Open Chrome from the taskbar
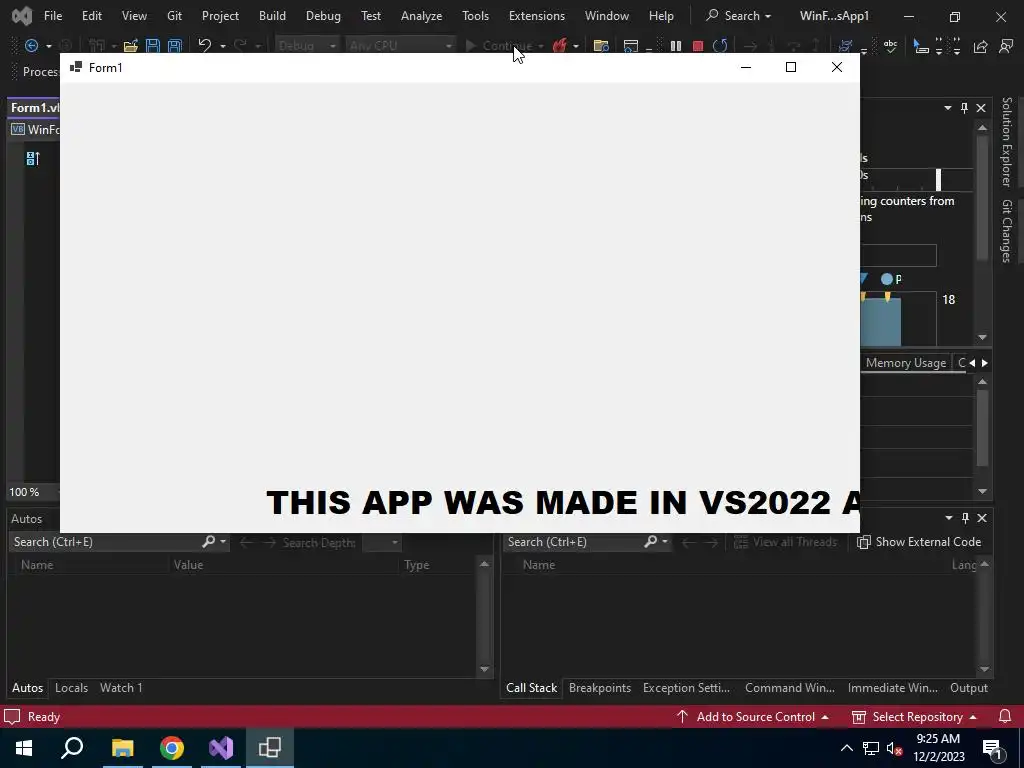 172,748
